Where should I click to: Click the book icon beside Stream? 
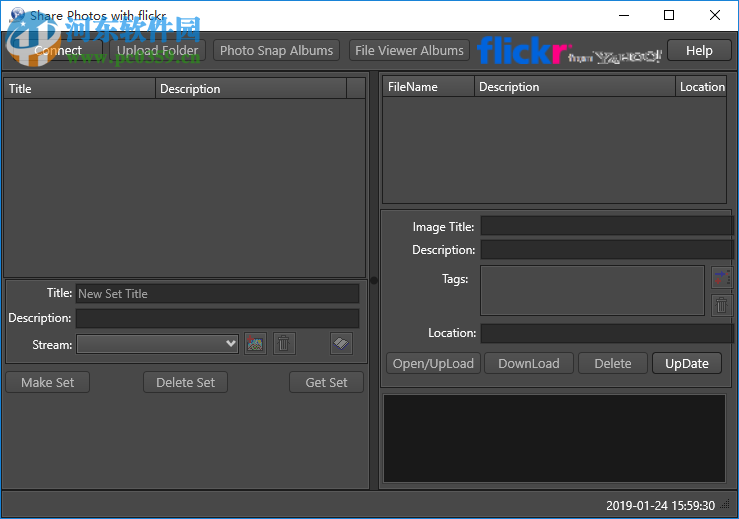pos(341,344)
